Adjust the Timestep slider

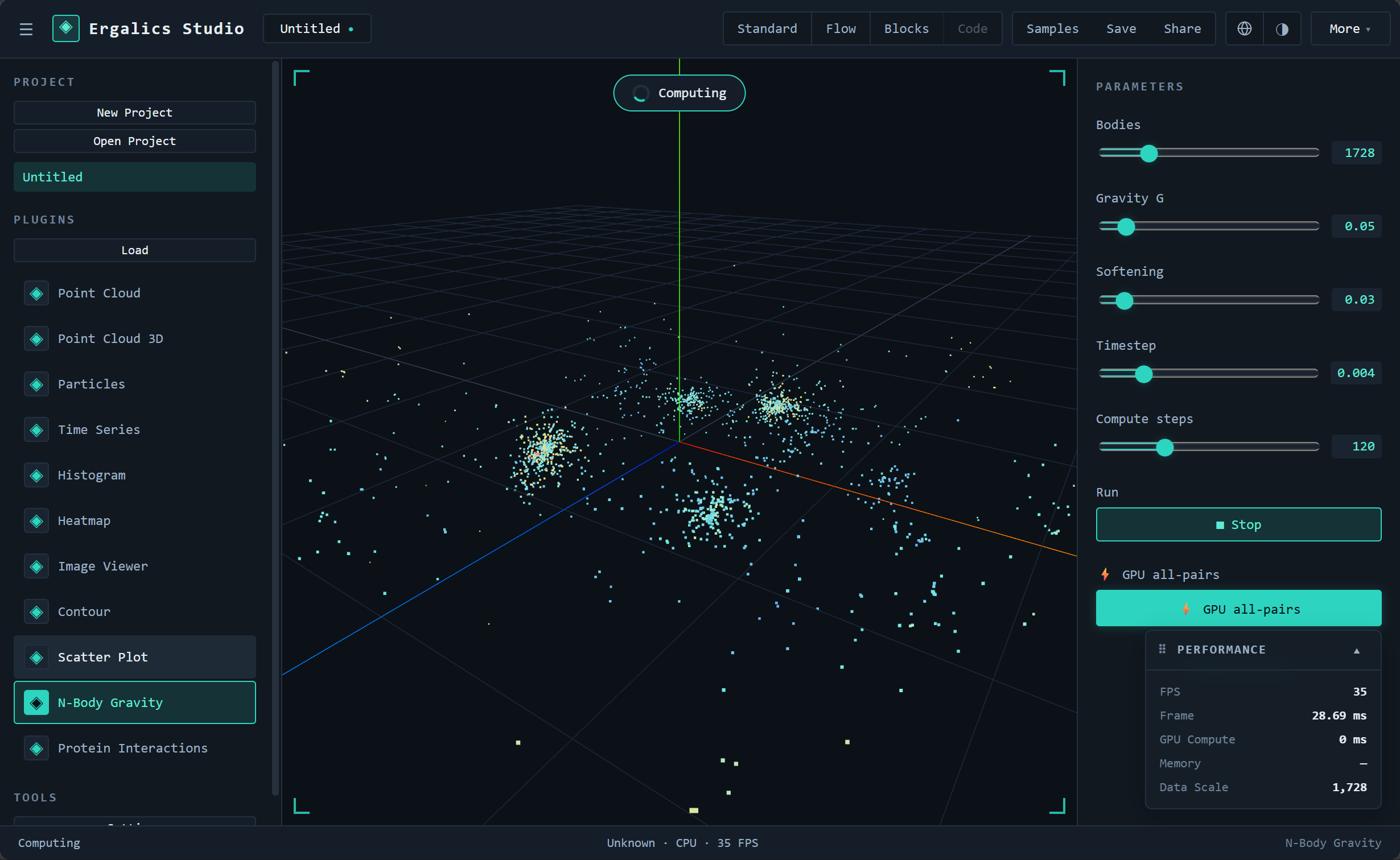click(x=1209, y=373)
